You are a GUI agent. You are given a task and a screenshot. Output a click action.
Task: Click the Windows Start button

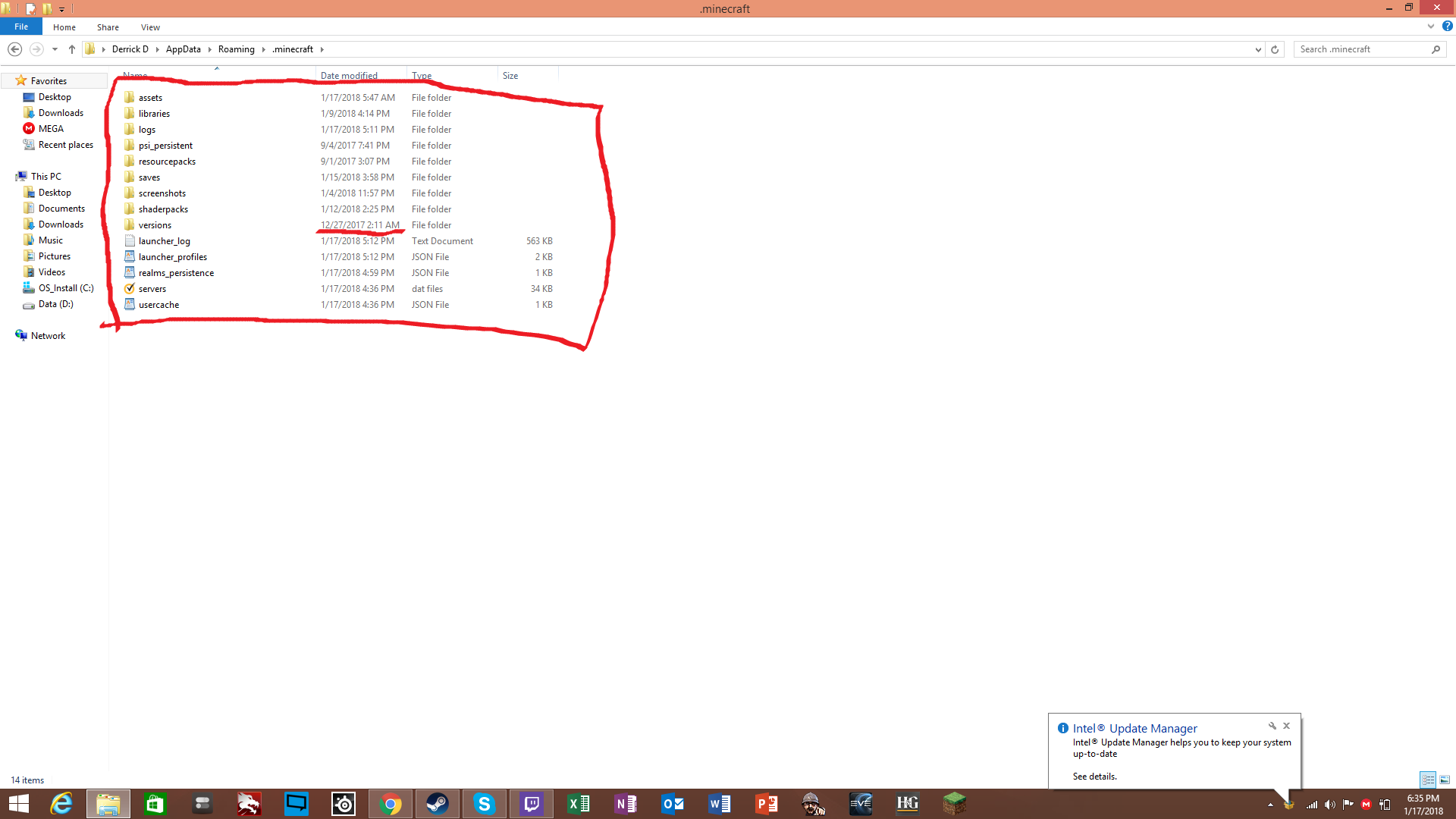point(18,804)
